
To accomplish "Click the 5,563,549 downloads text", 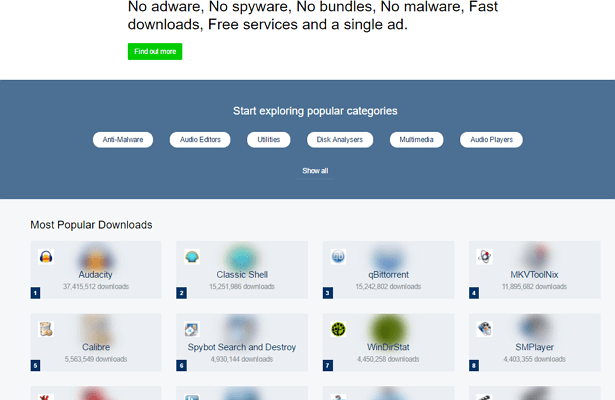I will coord(96,359).
